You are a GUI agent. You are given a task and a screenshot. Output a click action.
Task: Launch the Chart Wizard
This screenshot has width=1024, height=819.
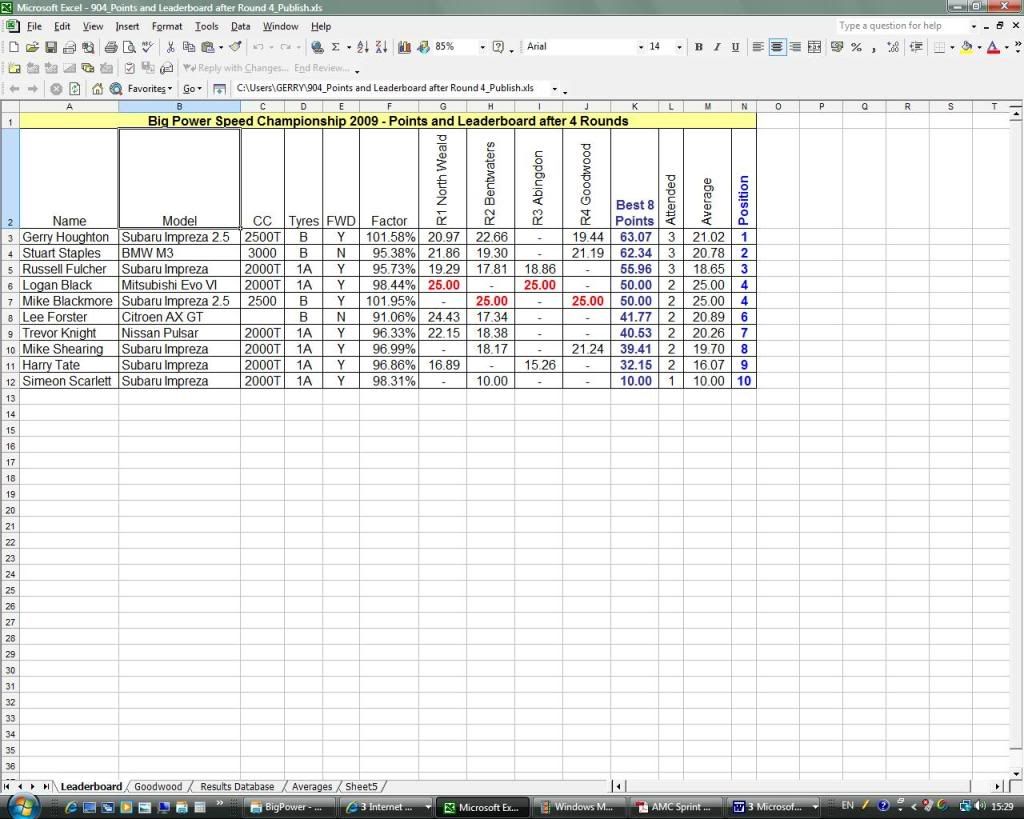(404, 47)
